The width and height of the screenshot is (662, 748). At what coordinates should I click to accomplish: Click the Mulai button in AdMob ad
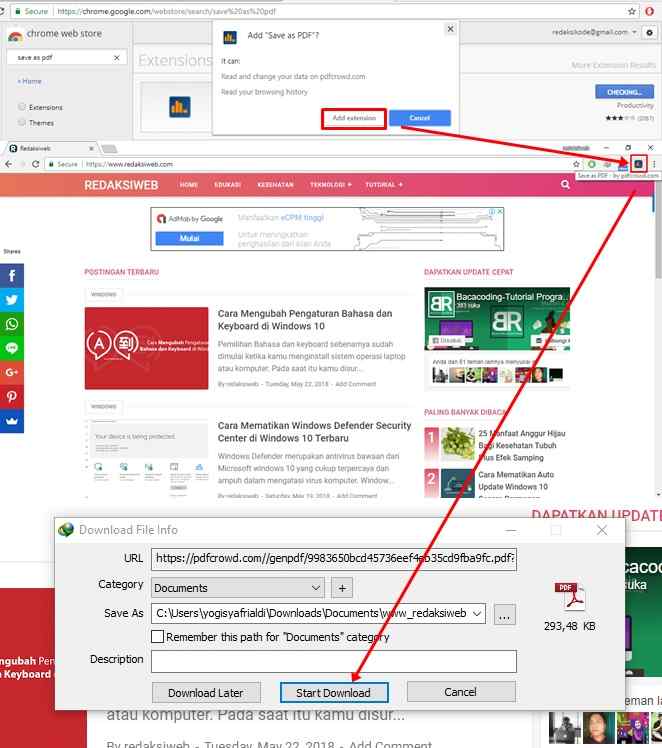coord(189,238)
